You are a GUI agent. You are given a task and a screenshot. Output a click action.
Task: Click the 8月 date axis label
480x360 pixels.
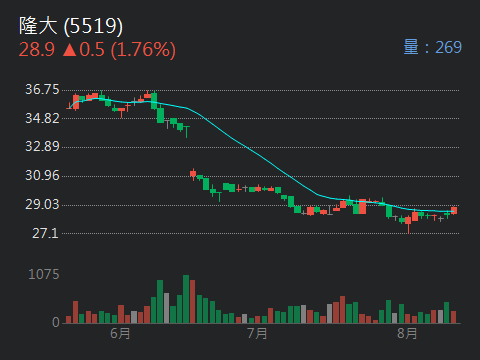pyautogui.click(x=407, y=333)
